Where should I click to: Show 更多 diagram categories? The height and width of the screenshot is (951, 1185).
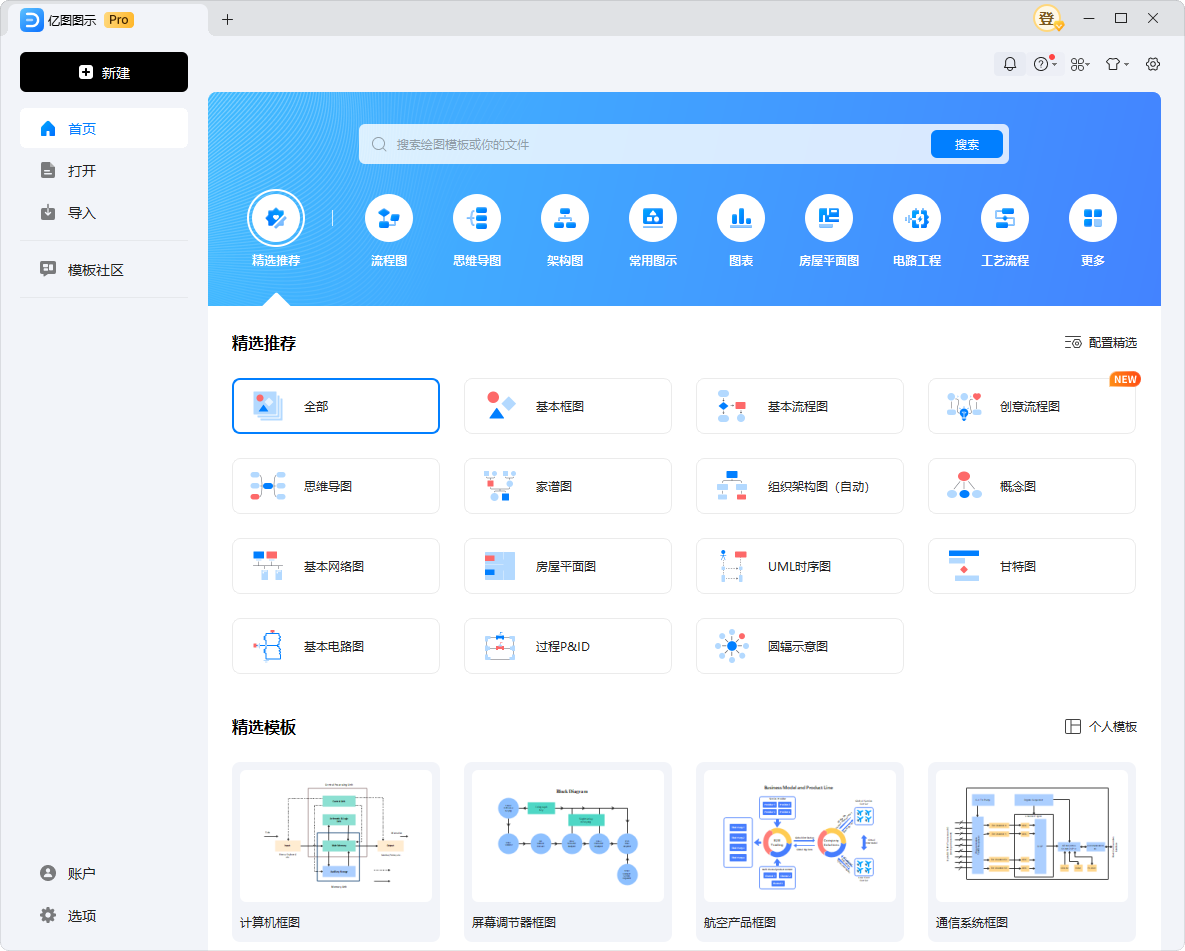1093,218
